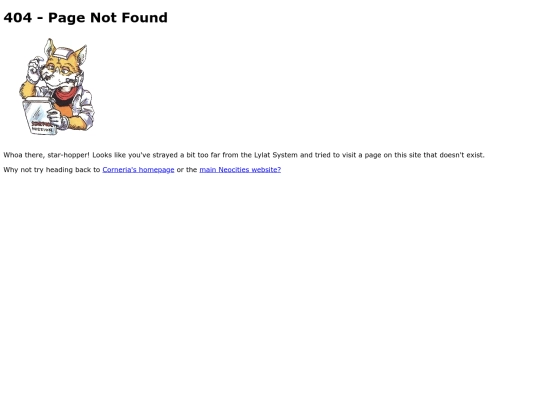This screenshot has width=540, height=405.
Task: Click the "404 - Page Not Found" heading
Action: coord(85,18)
